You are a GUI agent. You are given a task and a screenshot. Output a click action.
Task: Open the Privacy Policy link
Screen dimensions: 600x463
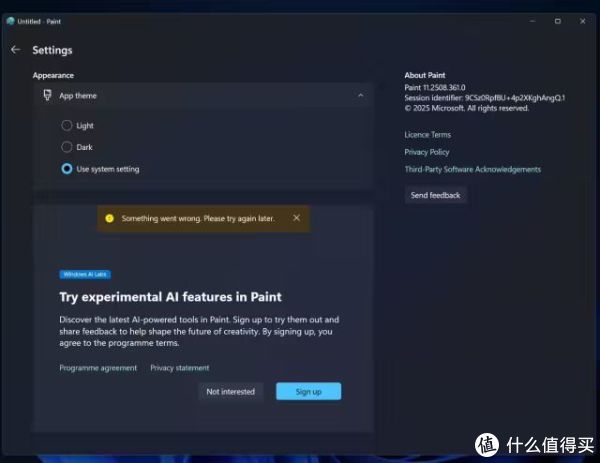[427, 152]
